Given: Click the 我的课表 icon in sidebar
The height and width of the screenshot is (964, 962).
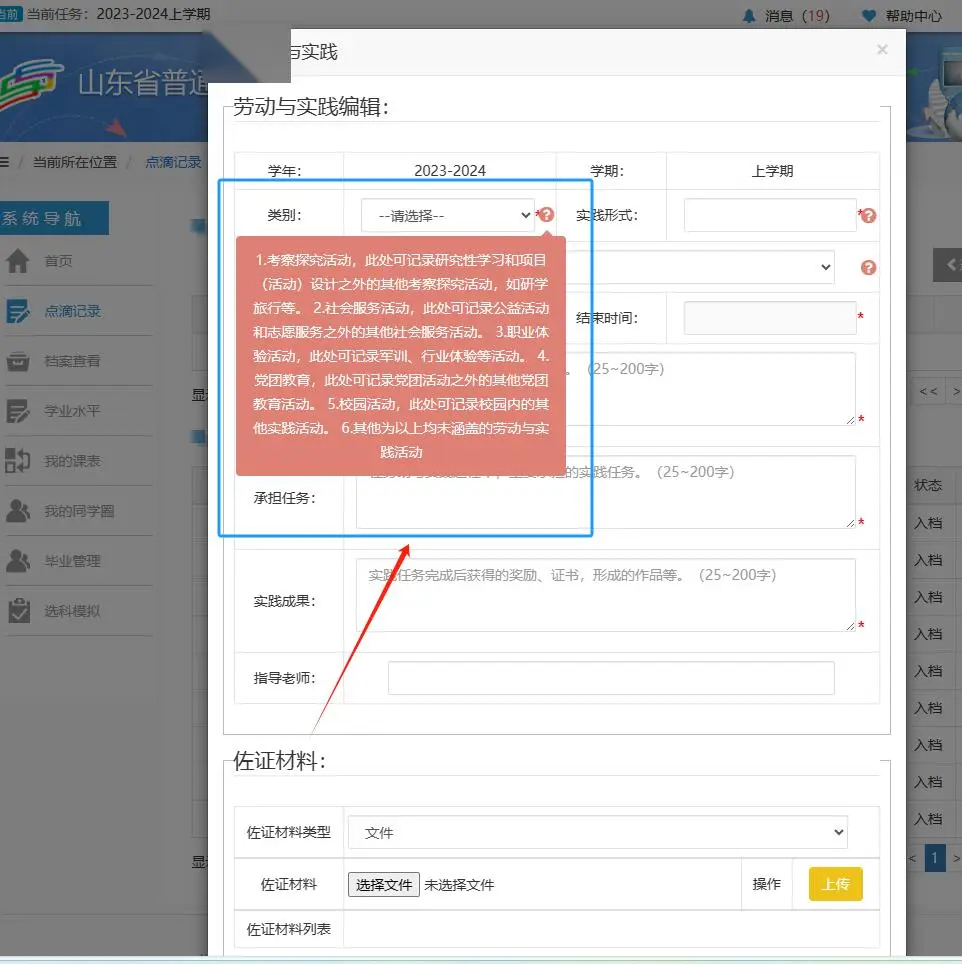Looking at the screenshot, I should (x=18, y=460).
